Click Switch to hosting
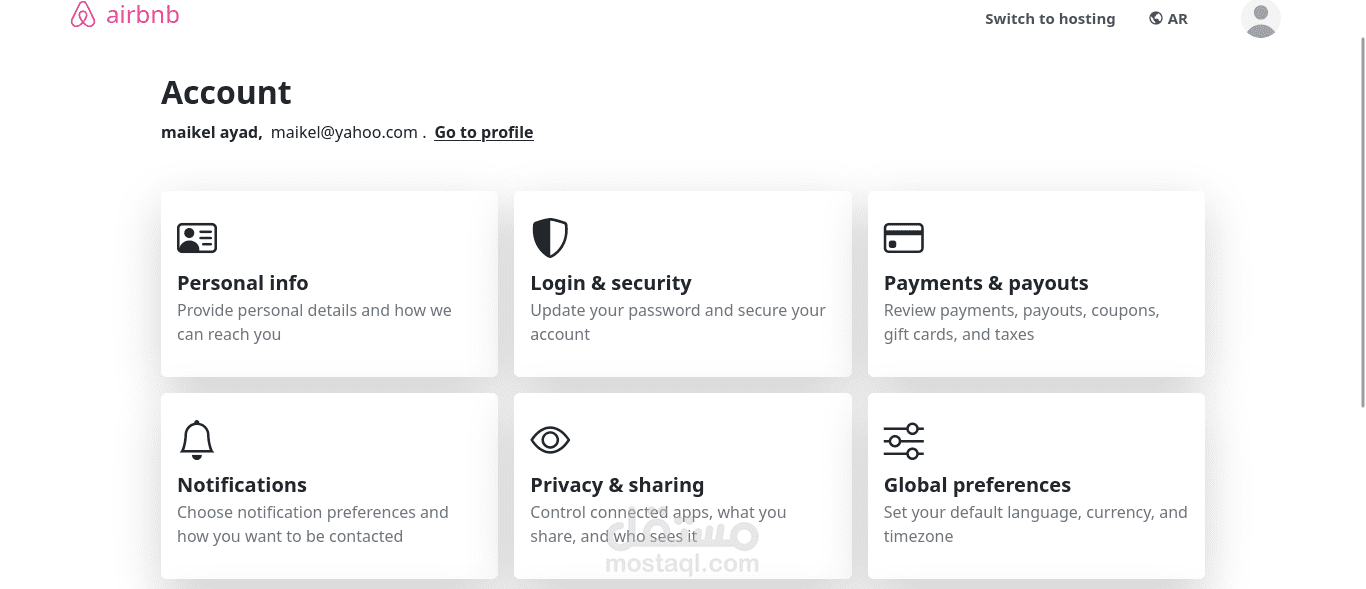Screen dimensions: 1366x589 1050,18
